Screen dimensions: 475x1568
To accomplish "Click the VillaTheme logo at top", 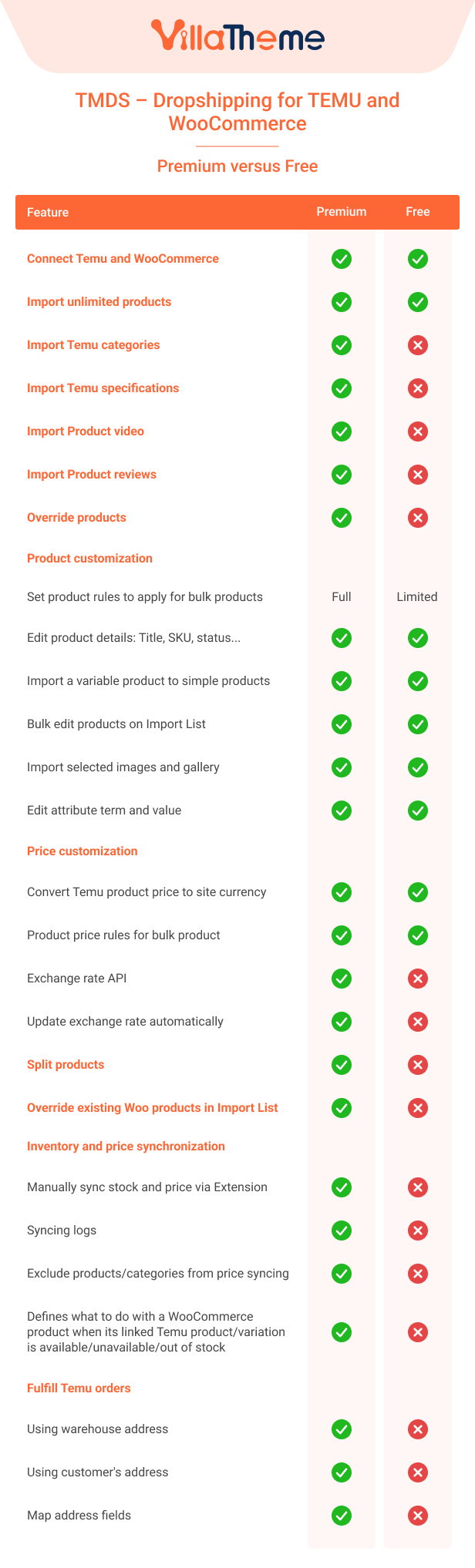I will [237, 36].
